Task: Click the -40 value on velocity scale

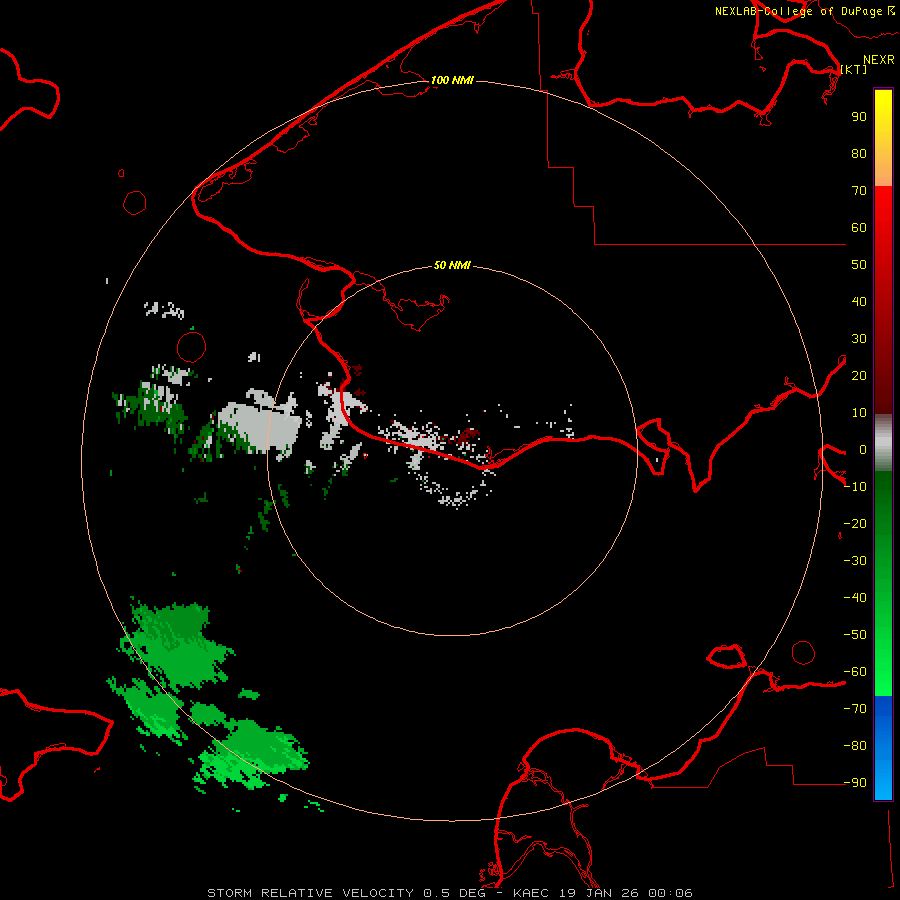Action: click(855, 598)
